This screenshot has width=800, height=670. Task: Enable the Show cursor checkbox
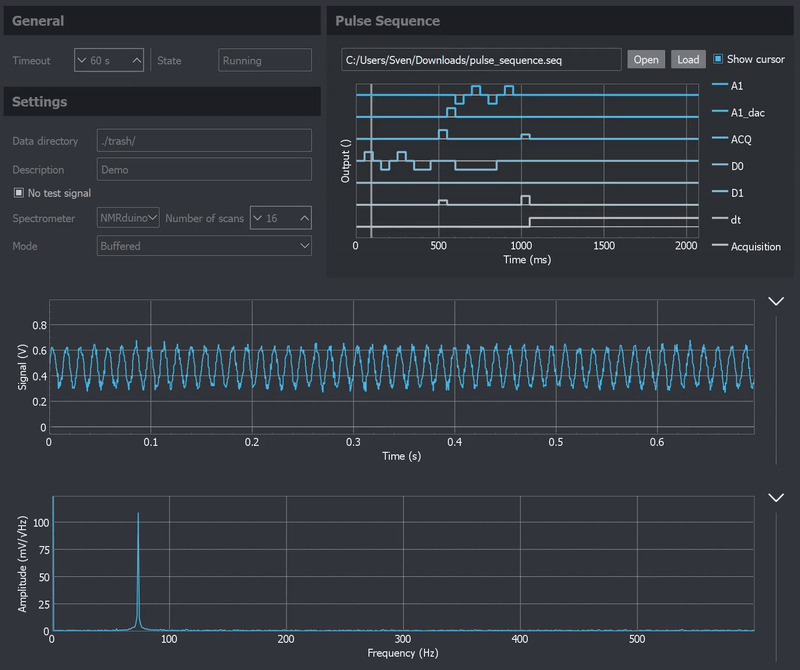(x=717, y=59)
